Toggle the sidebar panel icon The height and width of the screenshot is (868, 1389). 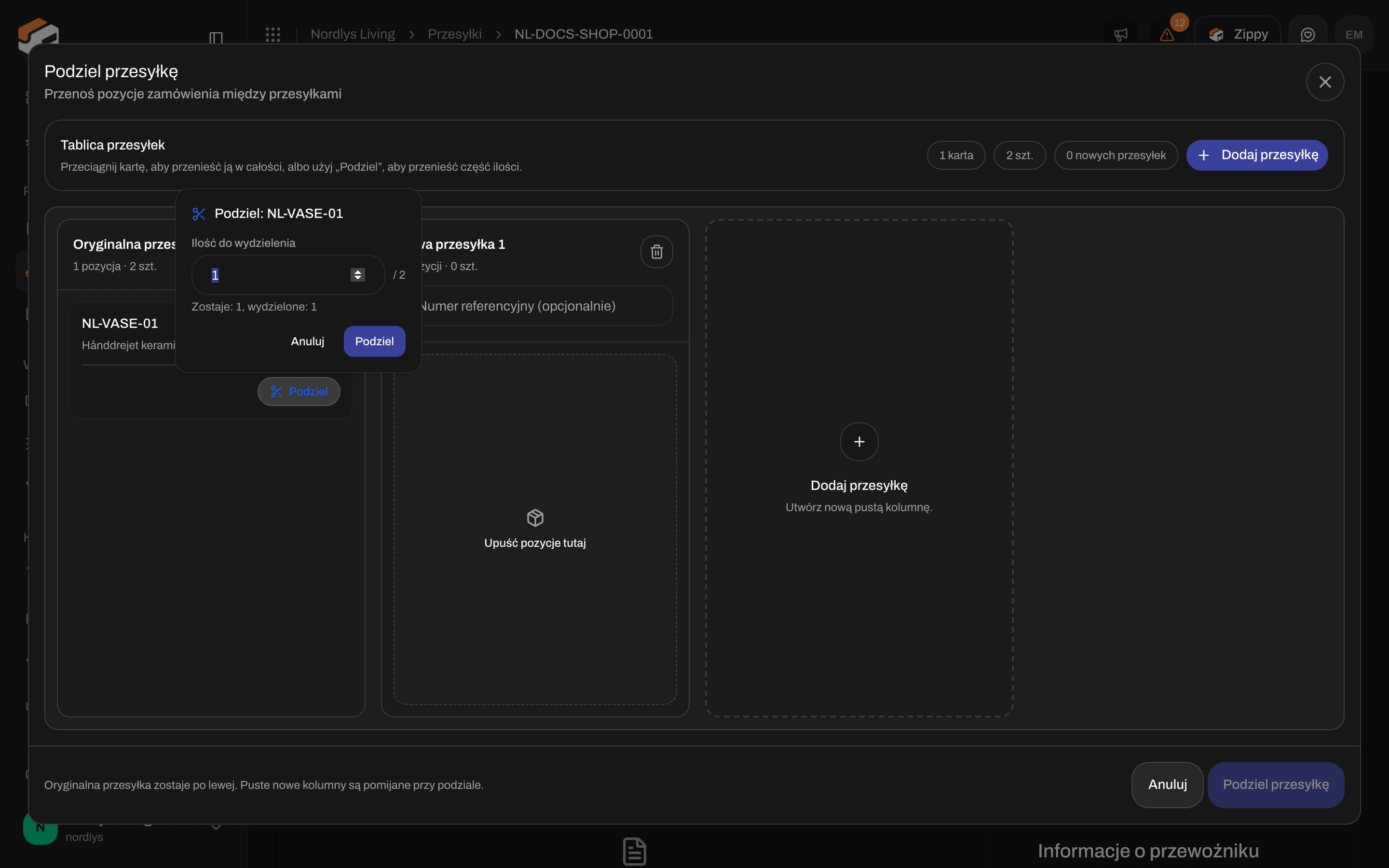point(216,38)
